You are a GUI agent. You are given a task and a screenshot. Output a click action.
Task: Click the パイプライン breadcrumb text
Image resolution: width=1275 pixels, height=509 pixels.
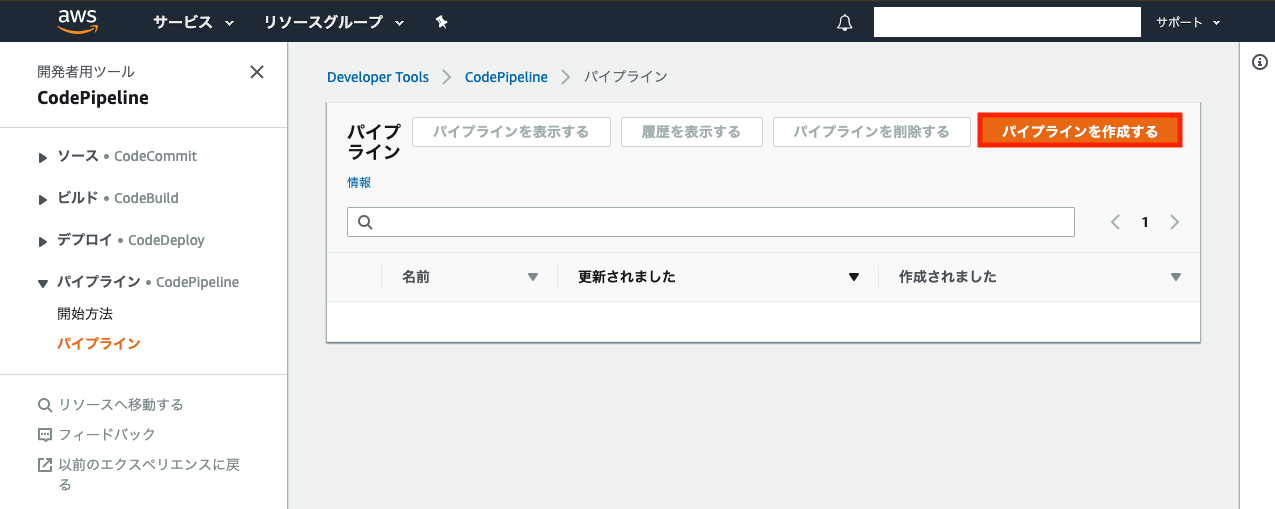tap(626, 77)
